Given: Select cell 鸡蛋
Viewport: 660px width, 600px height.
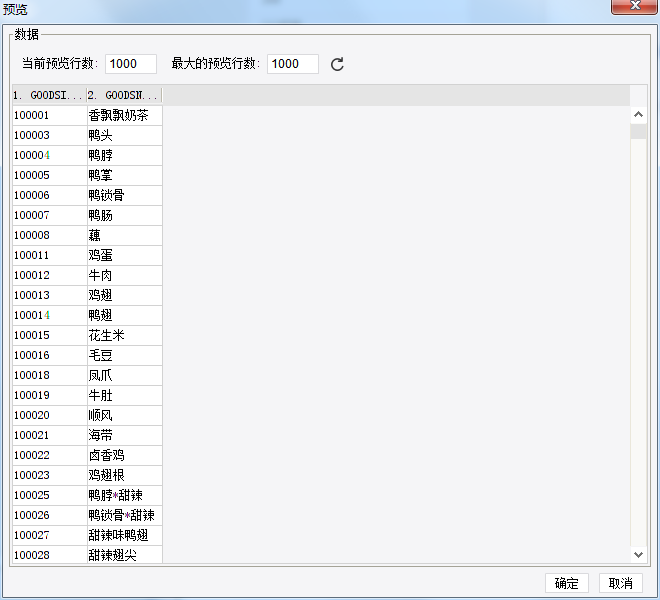Looking at the screenshot, I should (125, 255).
